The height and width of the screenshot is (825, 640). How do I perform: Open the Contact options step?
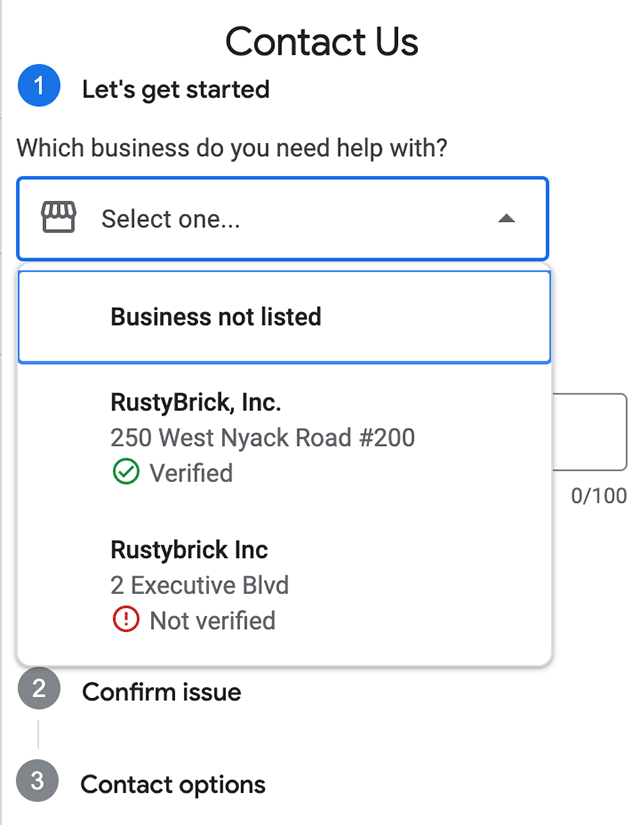173,784
